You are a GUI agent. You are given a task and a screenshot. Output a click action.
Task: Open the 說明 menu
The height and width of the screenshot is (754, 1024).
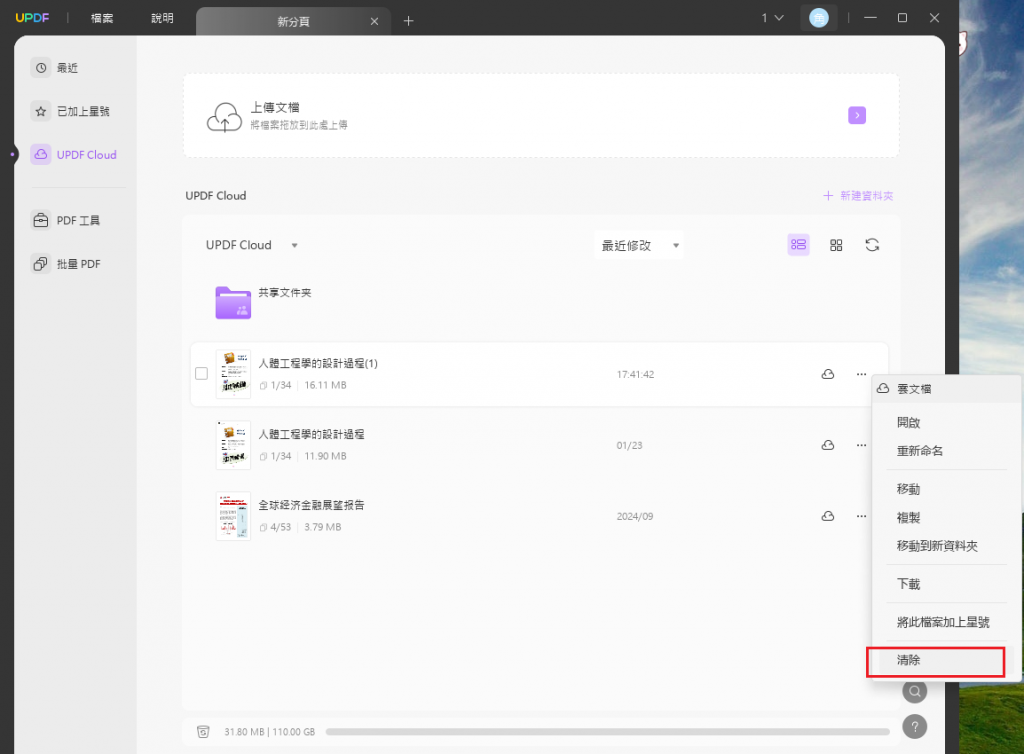point(162,18)
